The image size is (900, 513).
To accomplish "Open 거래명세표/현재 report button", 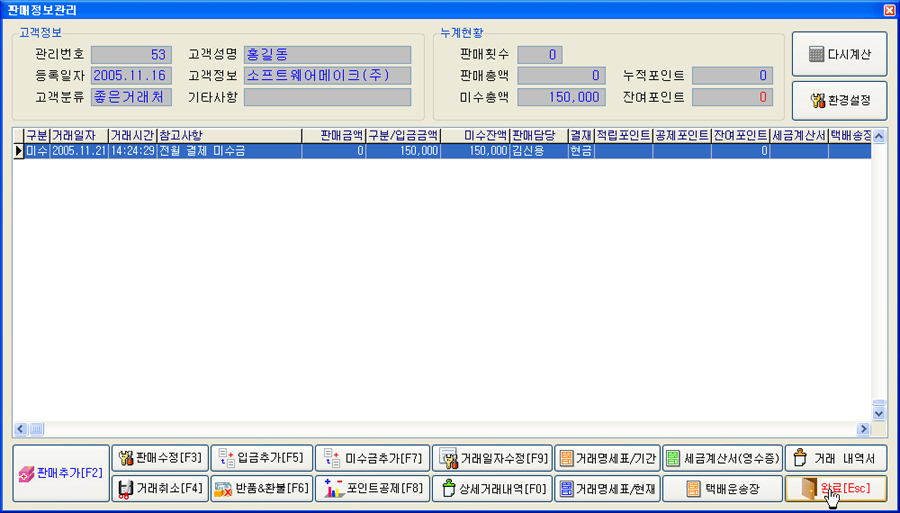I will click(607, 488).
